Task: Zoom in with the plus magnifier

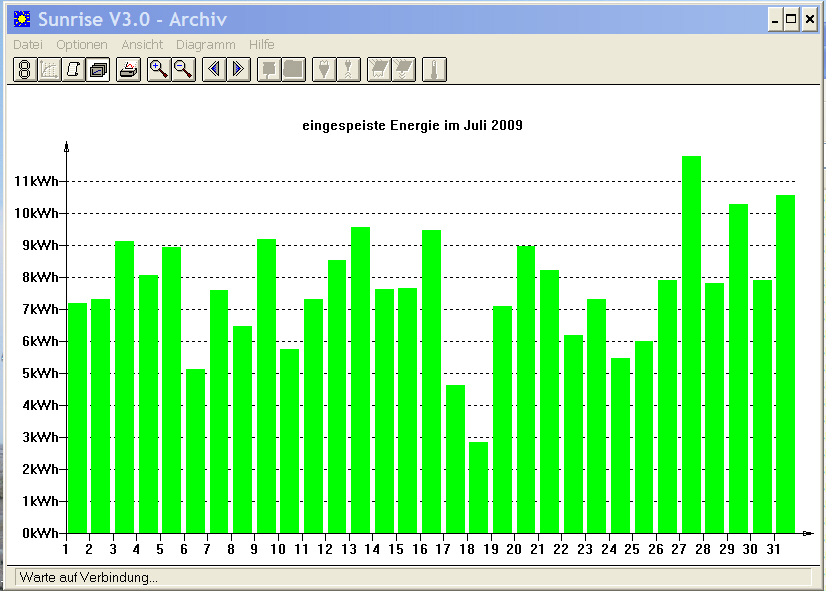Action: point(159,70)
